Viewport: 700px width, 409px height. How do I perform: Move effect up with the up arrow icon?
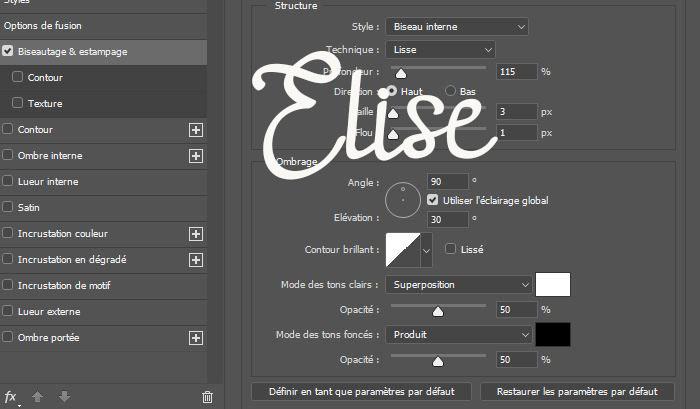click(x=38, y=397)
